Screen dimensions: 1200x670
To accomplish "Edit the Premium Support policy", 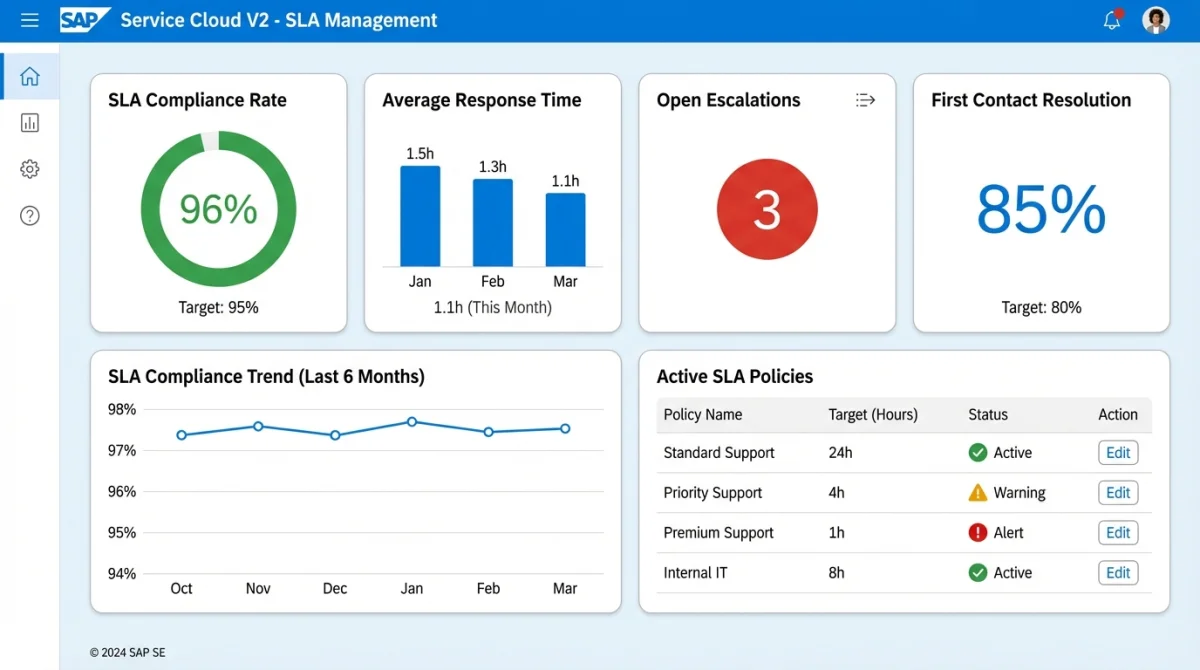I will [x=1117, y=532].
